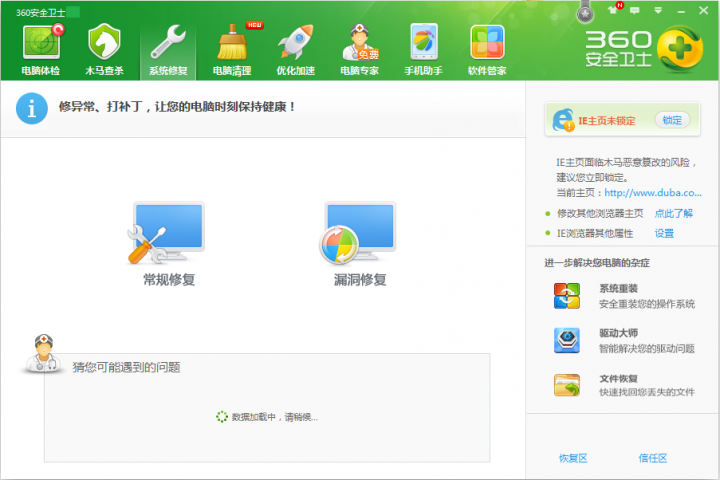Image resolution: width=720 pixels, height=480 pixels.
Task: Open 电脑体检 radar icon
Action: (x=40, y=43)
